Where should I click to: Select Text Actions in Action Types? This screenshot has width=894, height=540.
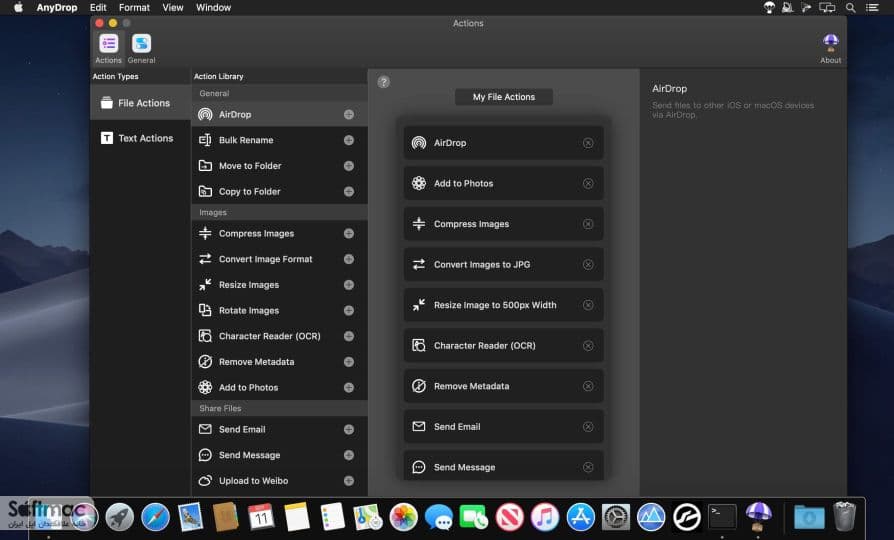click(140, 138)
